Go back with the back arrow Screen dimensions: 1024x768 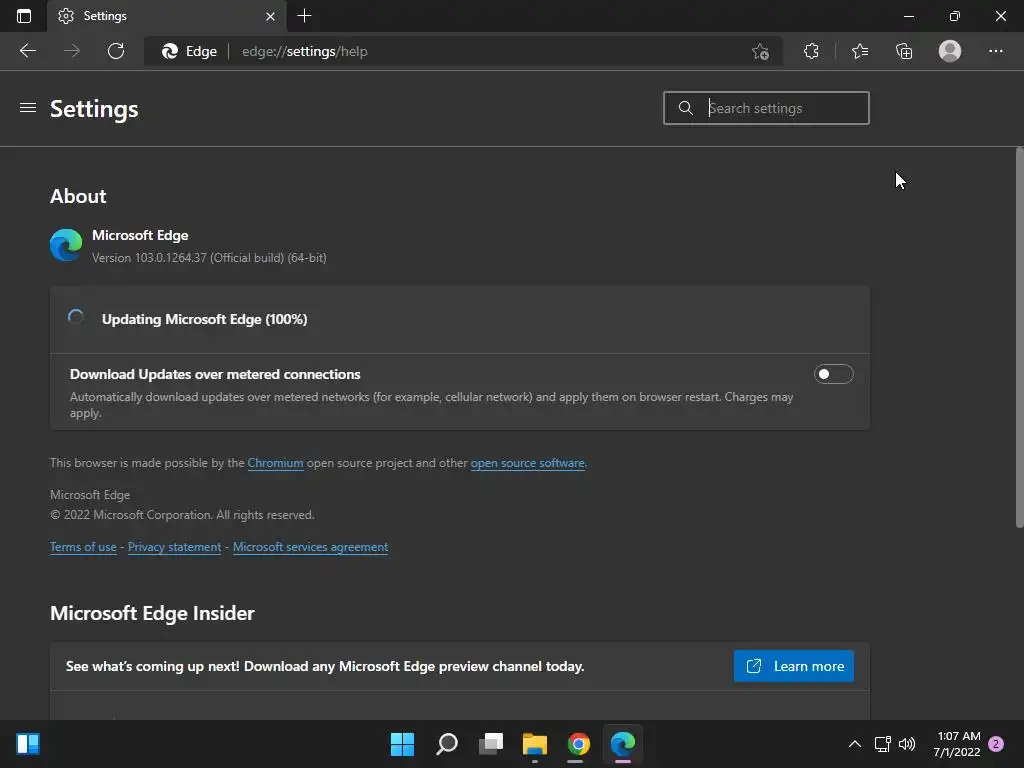[27, 51]
